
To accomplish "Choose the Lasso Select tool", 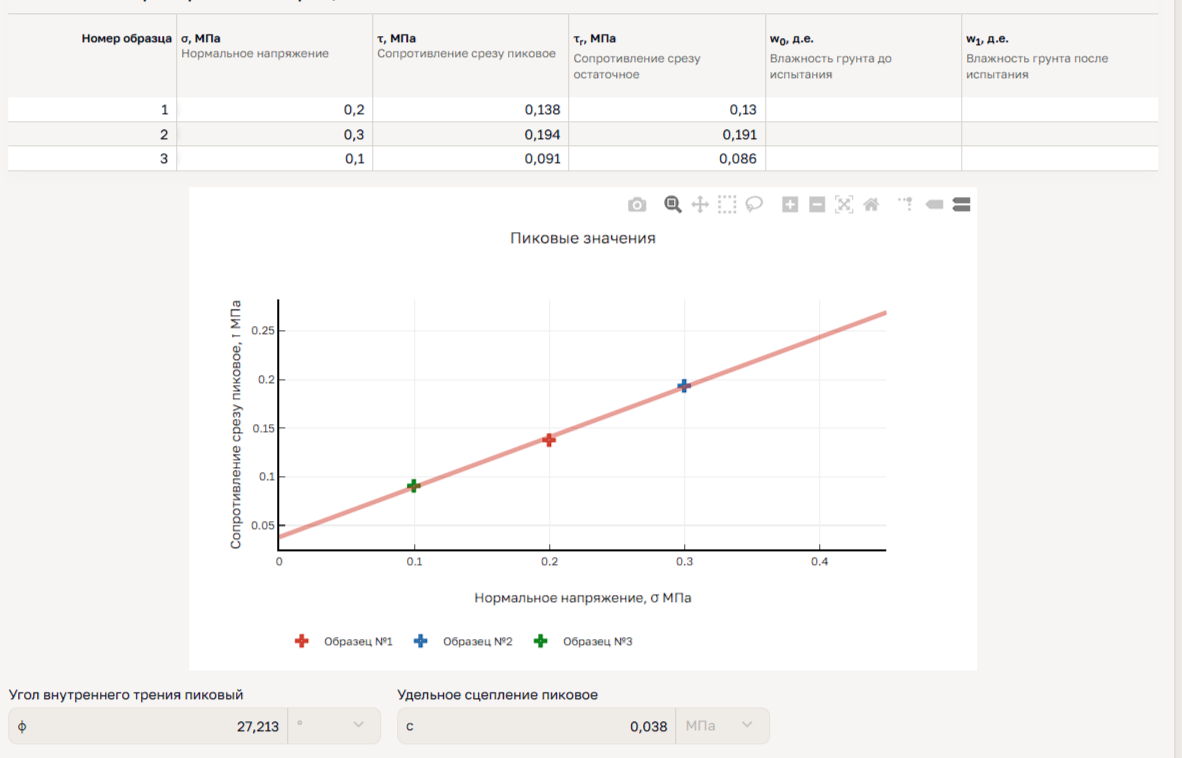I will [754, 205].
